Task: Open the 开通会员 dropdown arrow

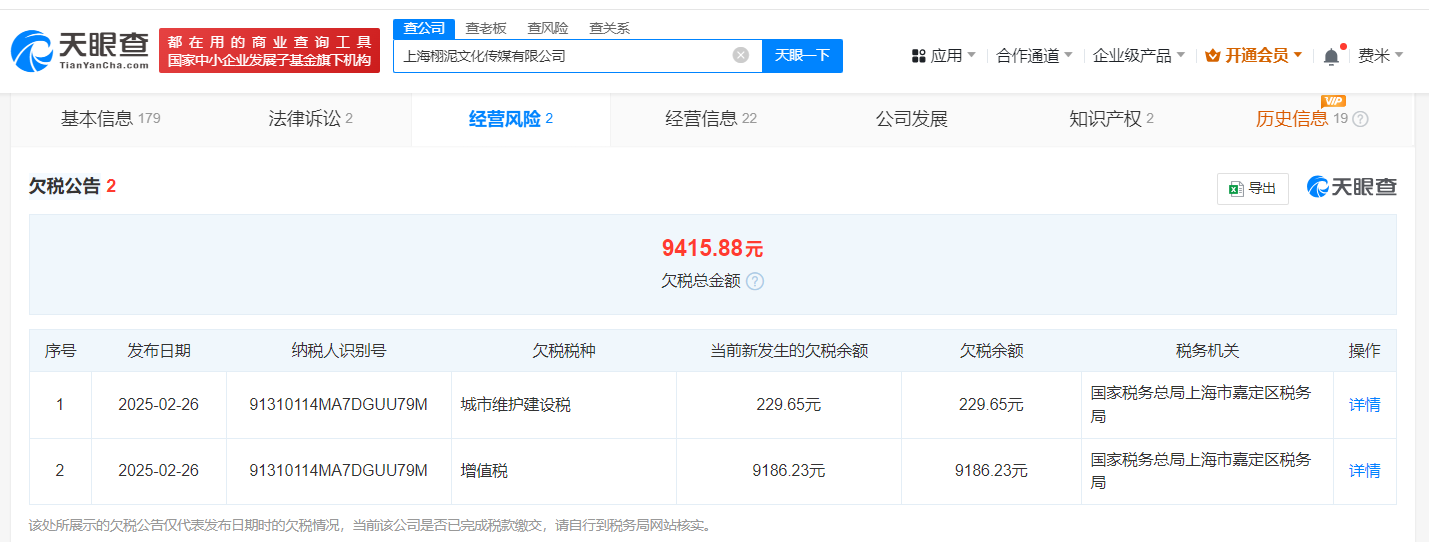Action: 1298,56
